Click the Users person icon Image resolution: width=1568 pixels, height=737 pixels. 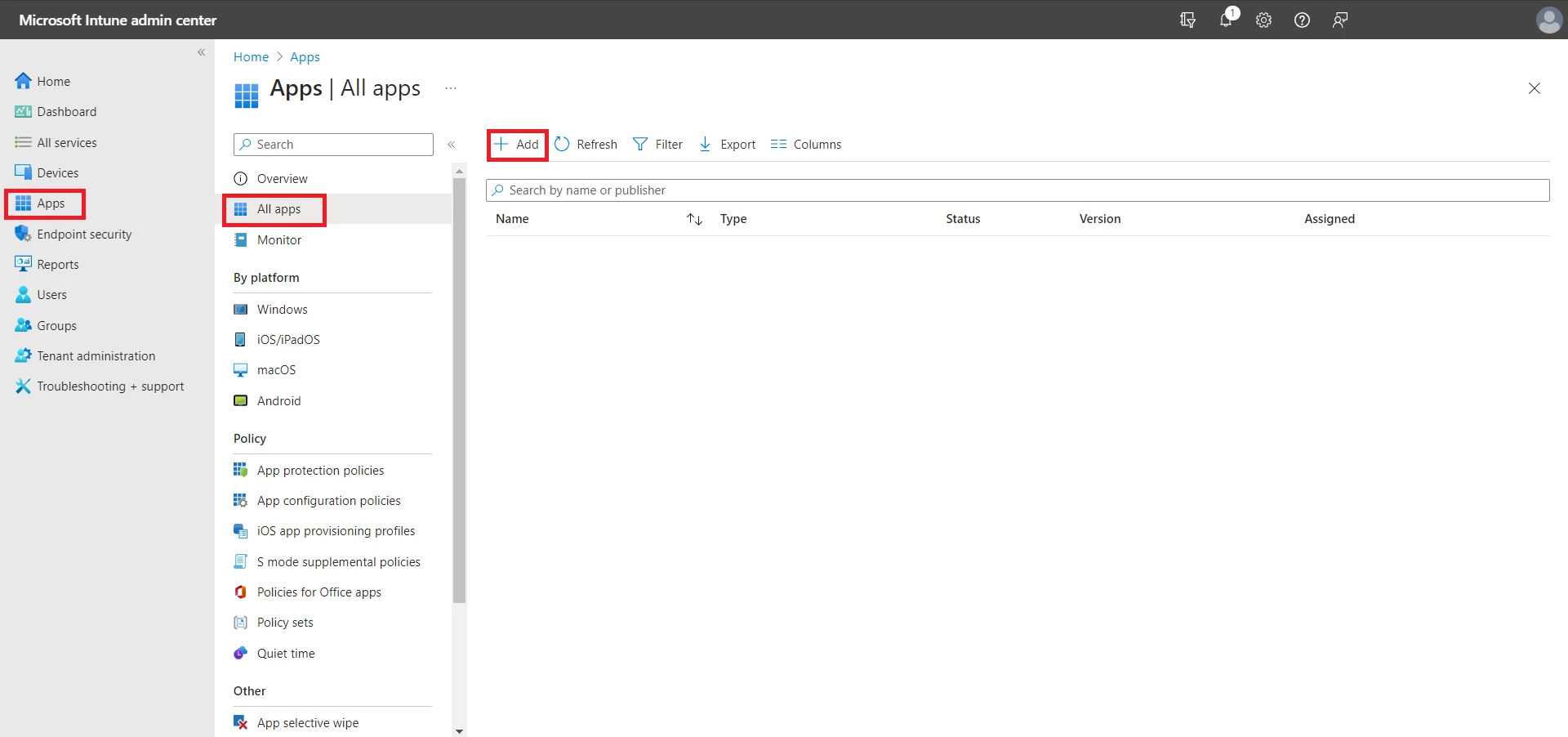coord(23,294)
